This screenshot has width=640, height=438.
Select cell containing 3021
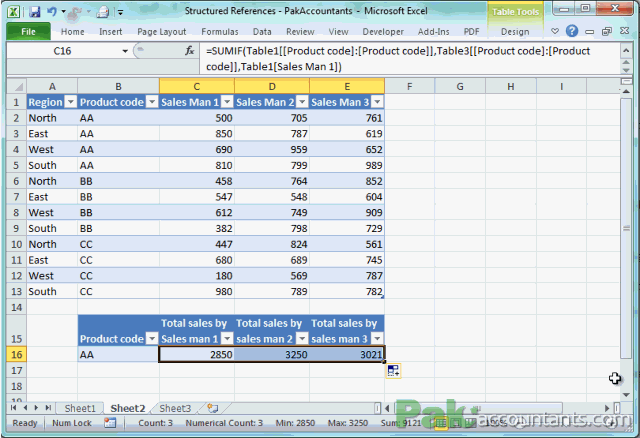tap(347, 354)
